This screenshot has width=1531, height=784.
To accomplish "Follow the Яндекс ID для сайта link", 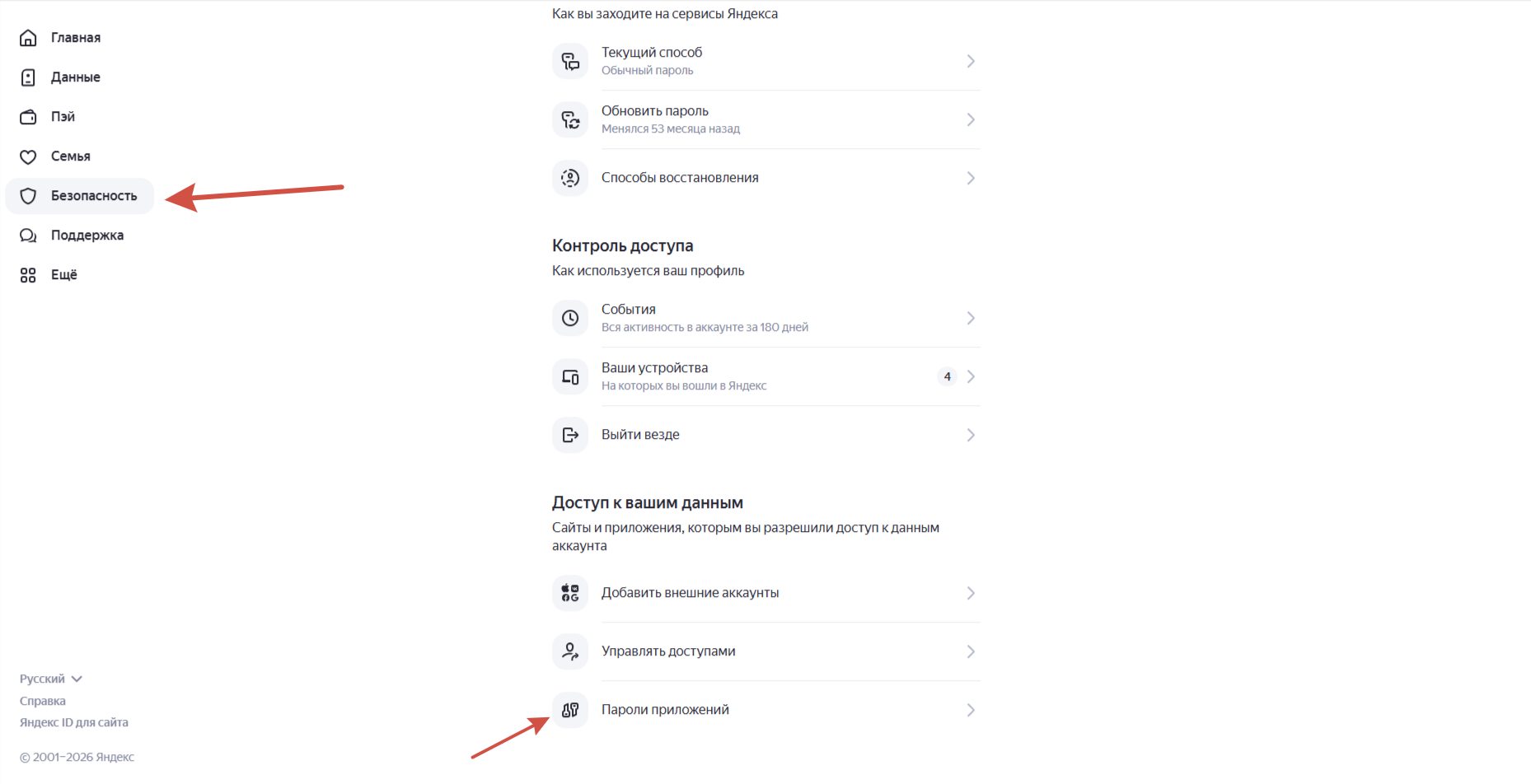I will point(74,723).
